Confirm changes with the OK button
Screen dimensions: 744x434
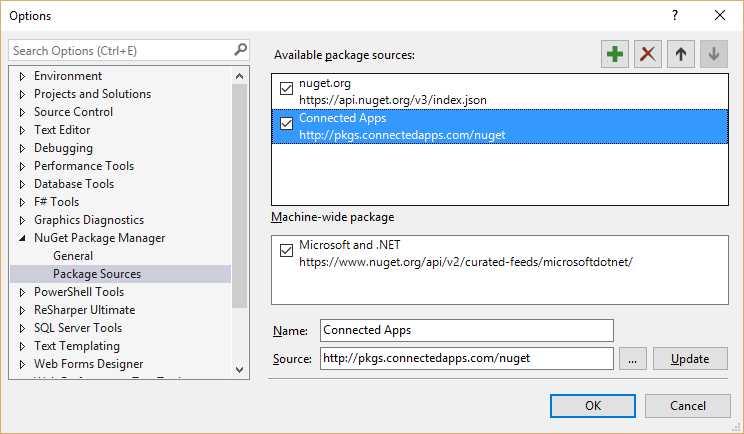[x=593, y=405]
